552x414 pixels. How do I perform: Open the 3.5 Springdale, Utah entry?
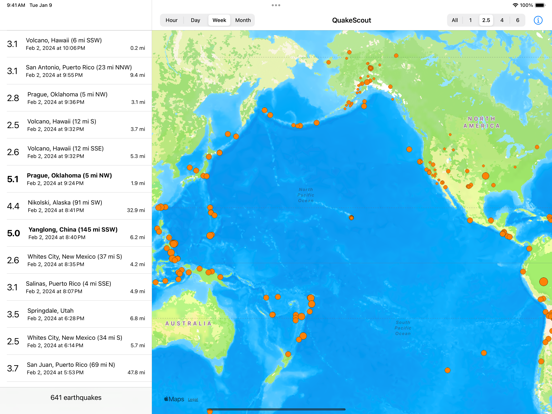[76, 314]
